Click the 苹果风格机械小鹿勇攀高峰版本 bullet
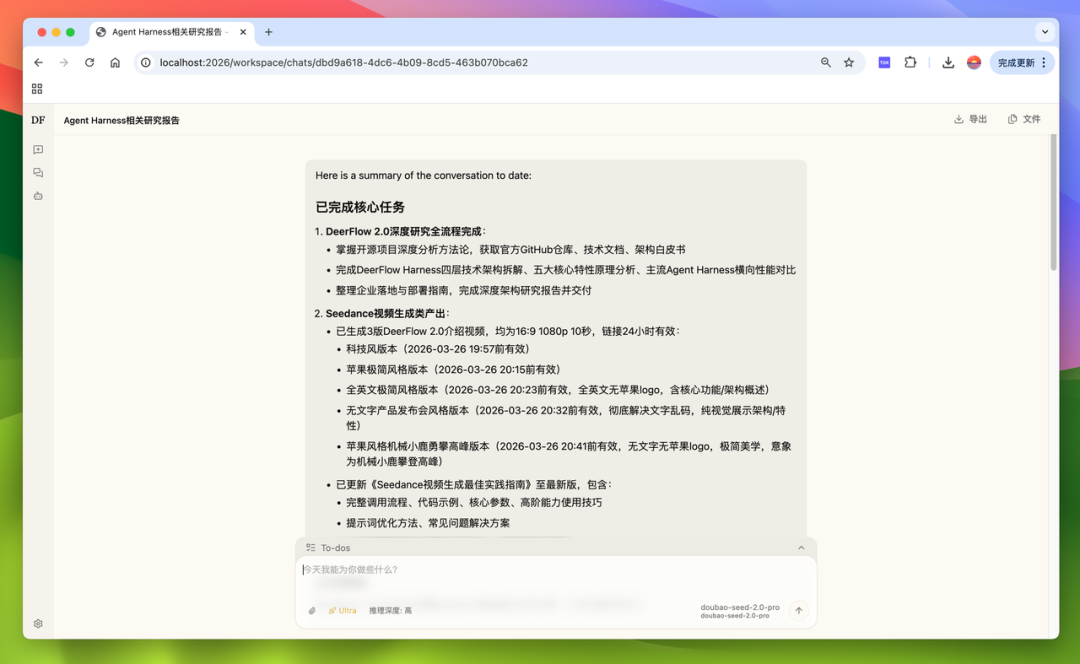 [x=568, y=454]
